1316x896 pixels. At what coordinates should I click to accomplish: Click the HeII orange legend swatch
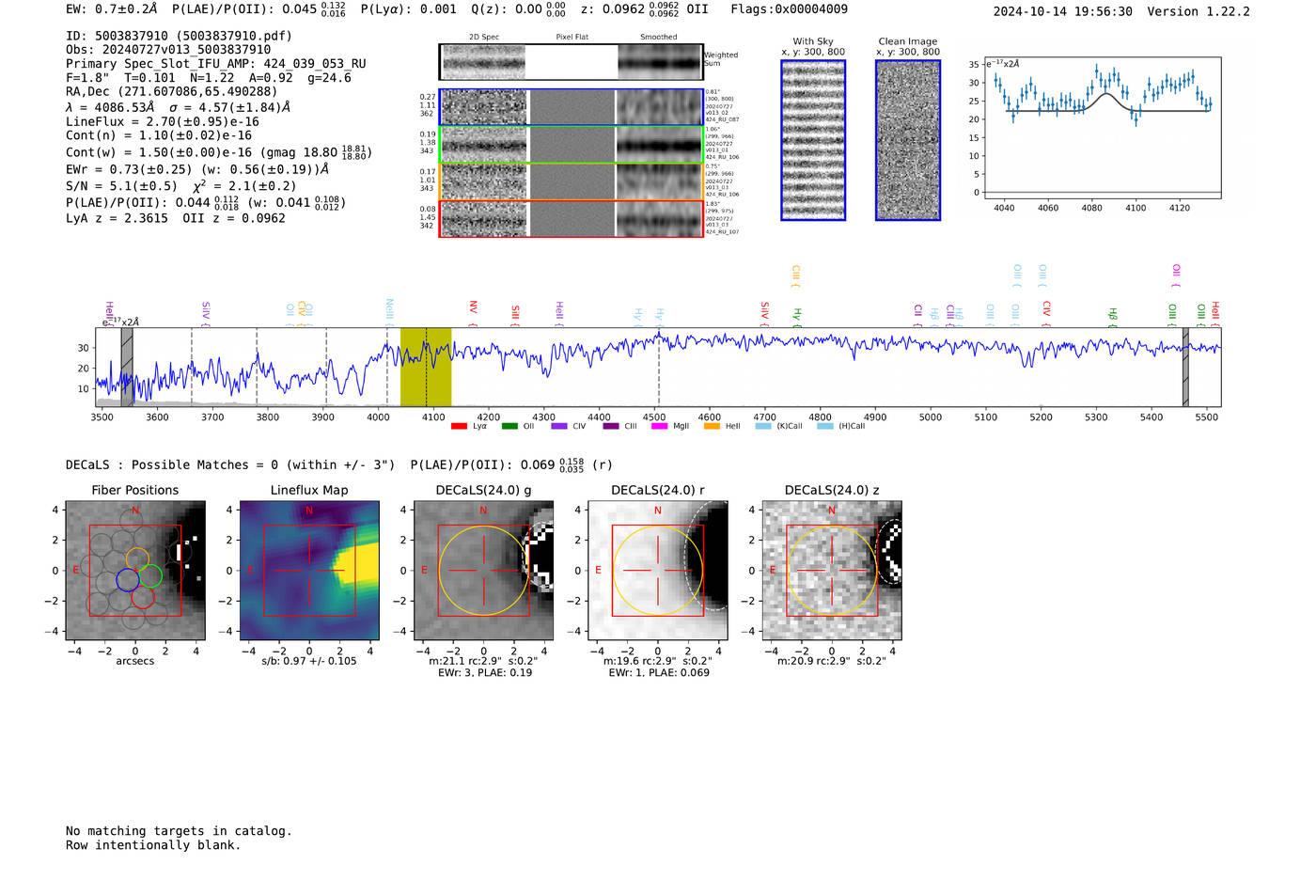pos(712,426)
